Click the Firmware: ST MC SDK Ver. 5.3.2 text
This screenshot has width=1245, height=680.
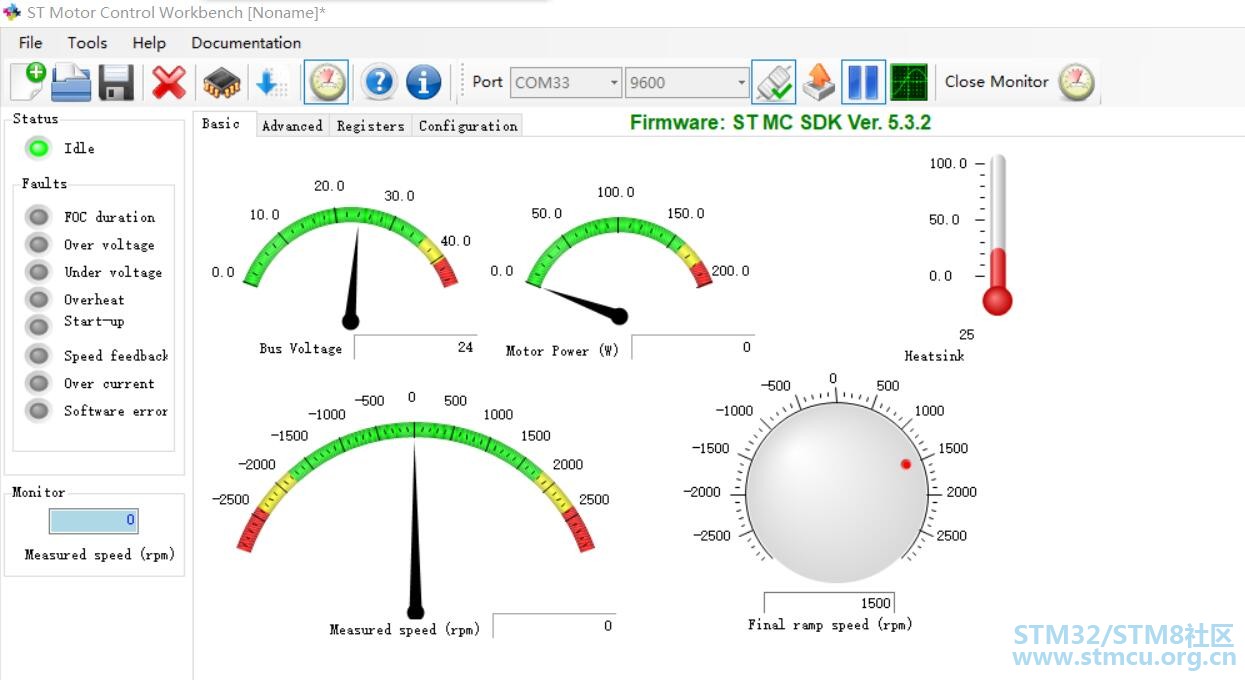781,123
